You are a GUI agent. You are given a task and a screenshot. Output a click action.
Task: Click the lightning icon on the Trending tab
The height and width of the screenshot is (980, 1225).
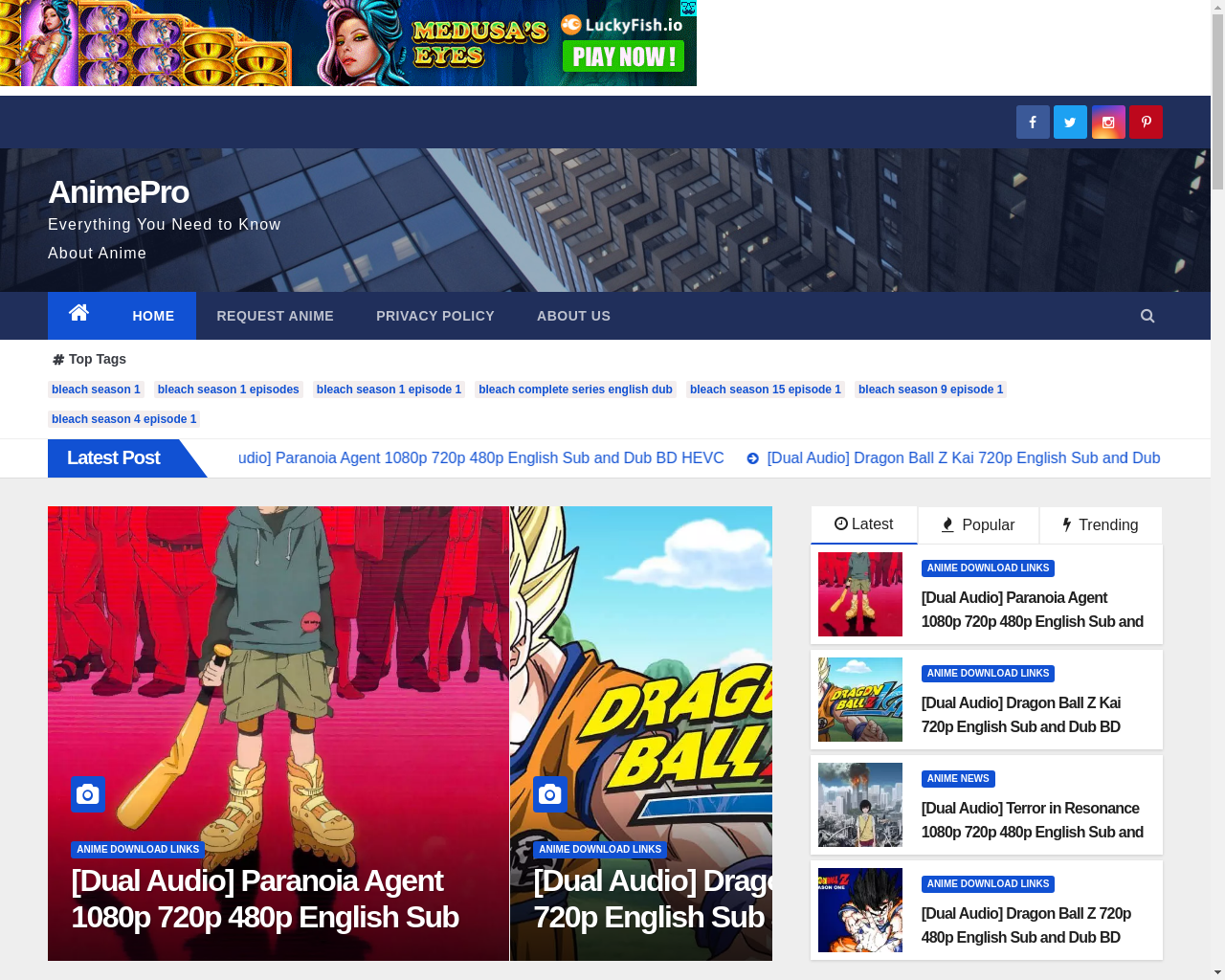1066,524
